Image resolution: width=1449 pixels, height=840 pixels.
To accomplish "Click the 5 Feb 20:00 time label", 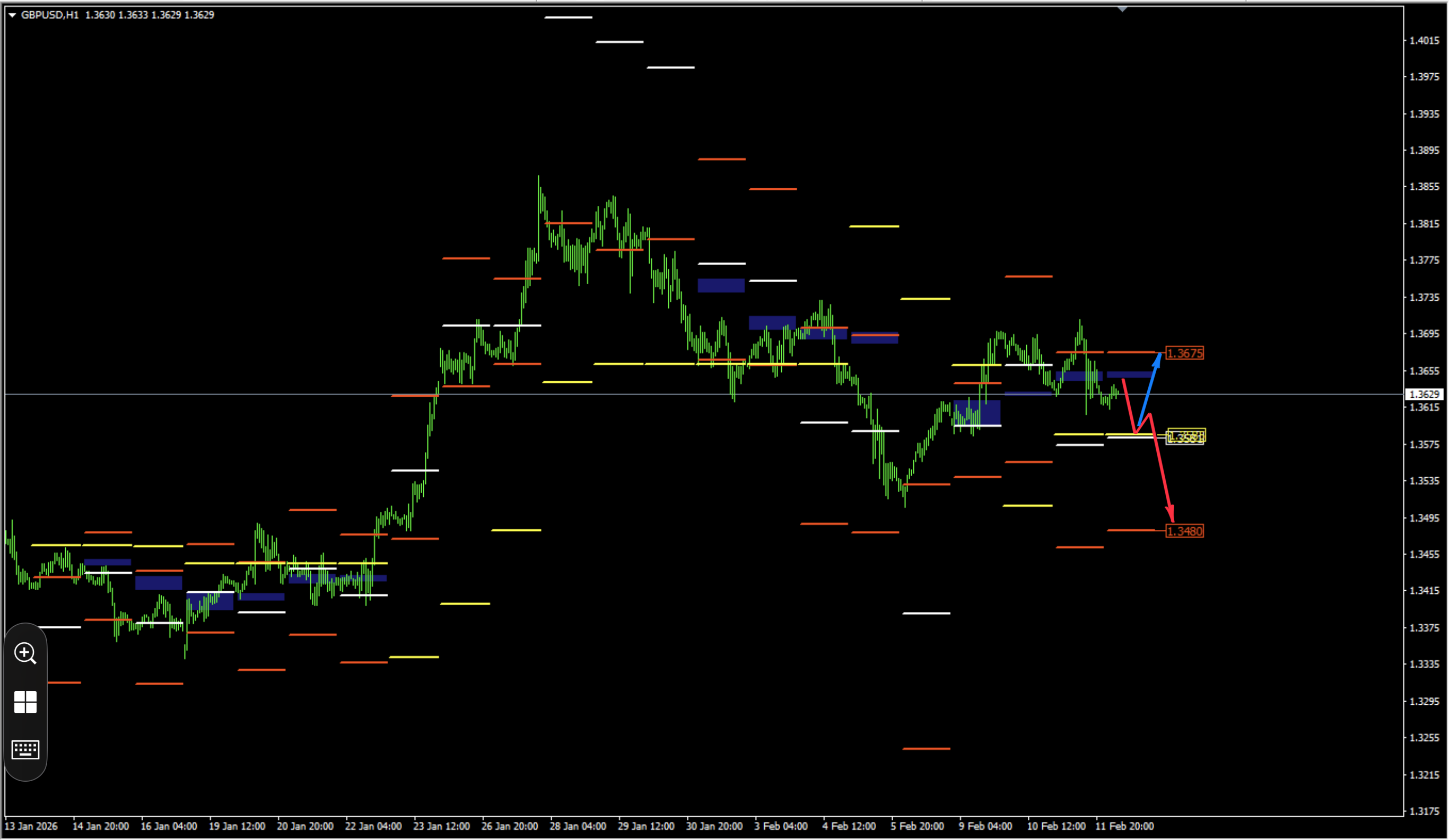I will click(917, 826).
